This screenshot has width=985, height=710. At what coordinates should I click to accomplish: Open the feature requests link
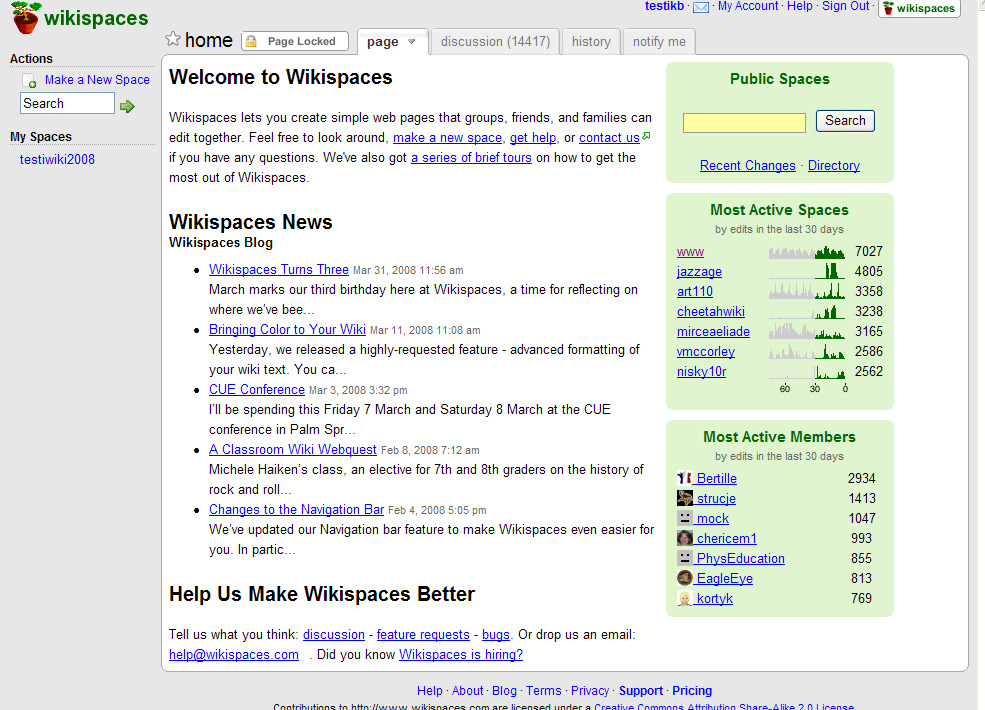(423, 635)
